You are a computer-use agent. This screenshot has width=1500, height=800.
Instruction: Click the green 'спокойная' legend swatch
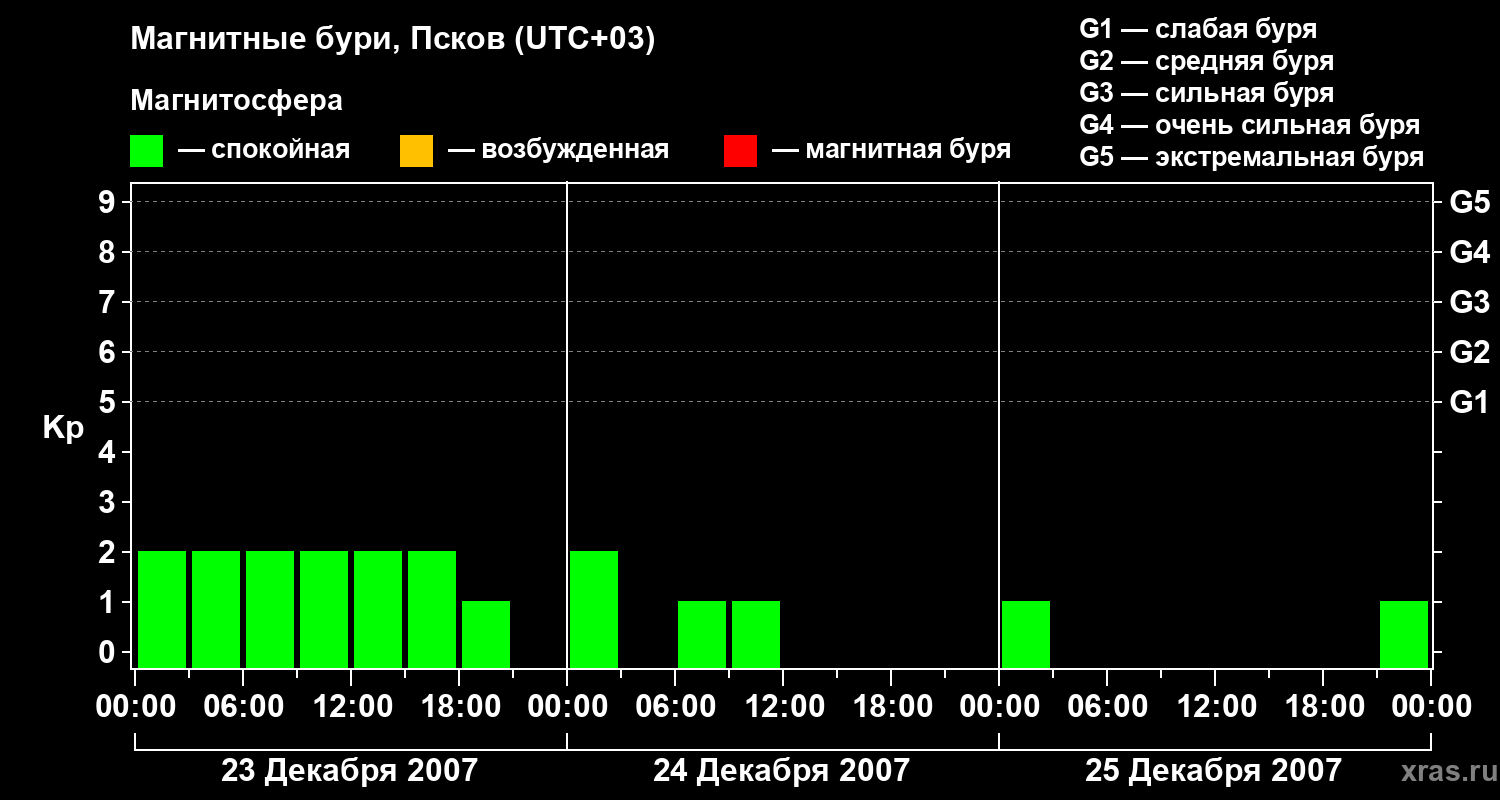point(147,151)
